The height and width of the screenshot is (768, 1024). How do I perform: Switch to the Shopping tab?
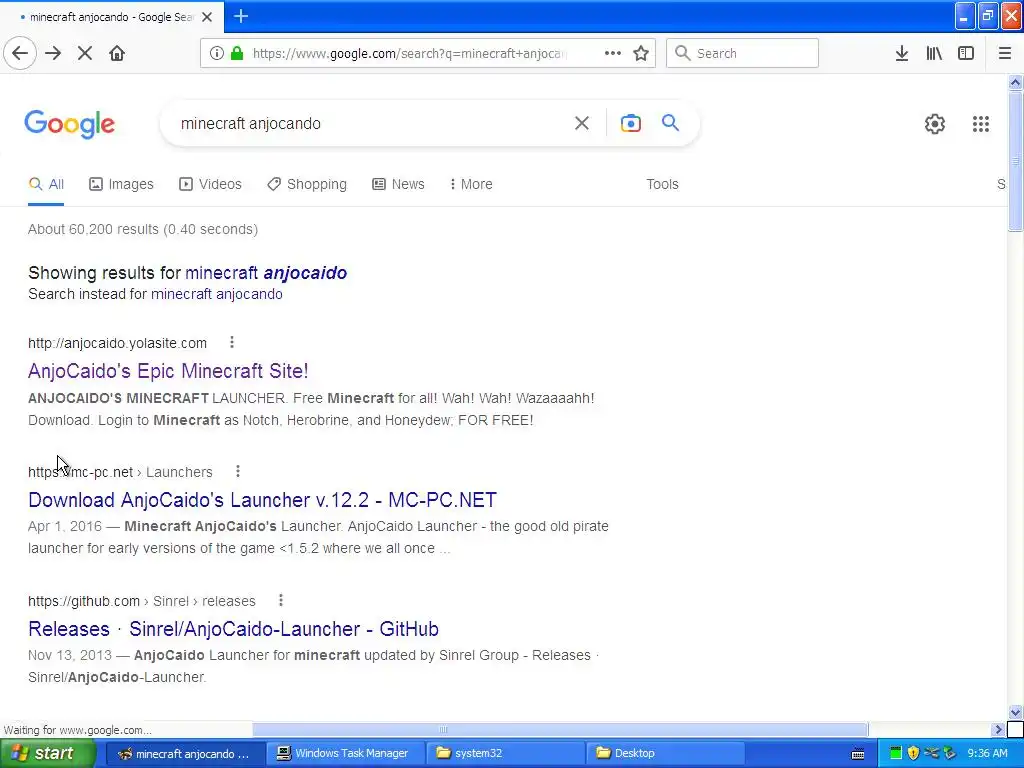307,184
